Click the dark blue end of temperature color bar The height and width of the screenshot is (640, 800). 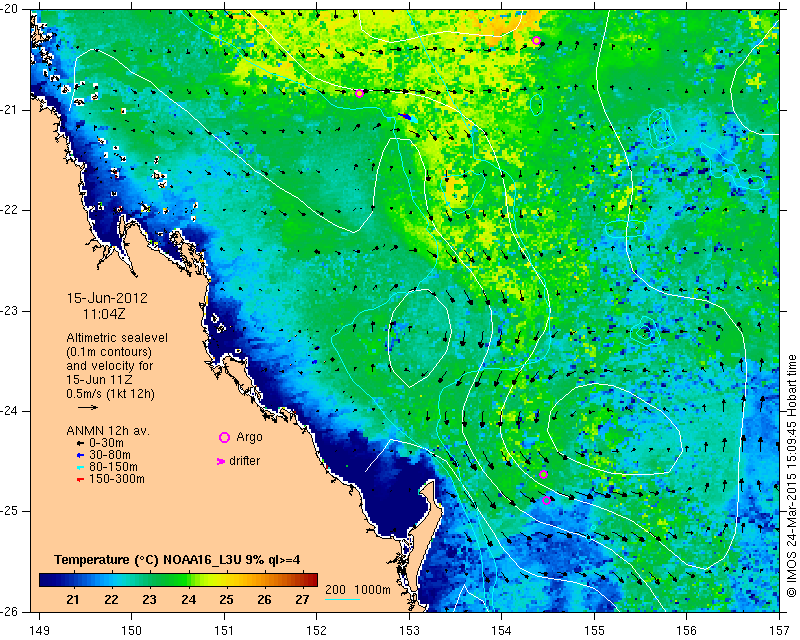pyautogui.click(x=46, y=580)
